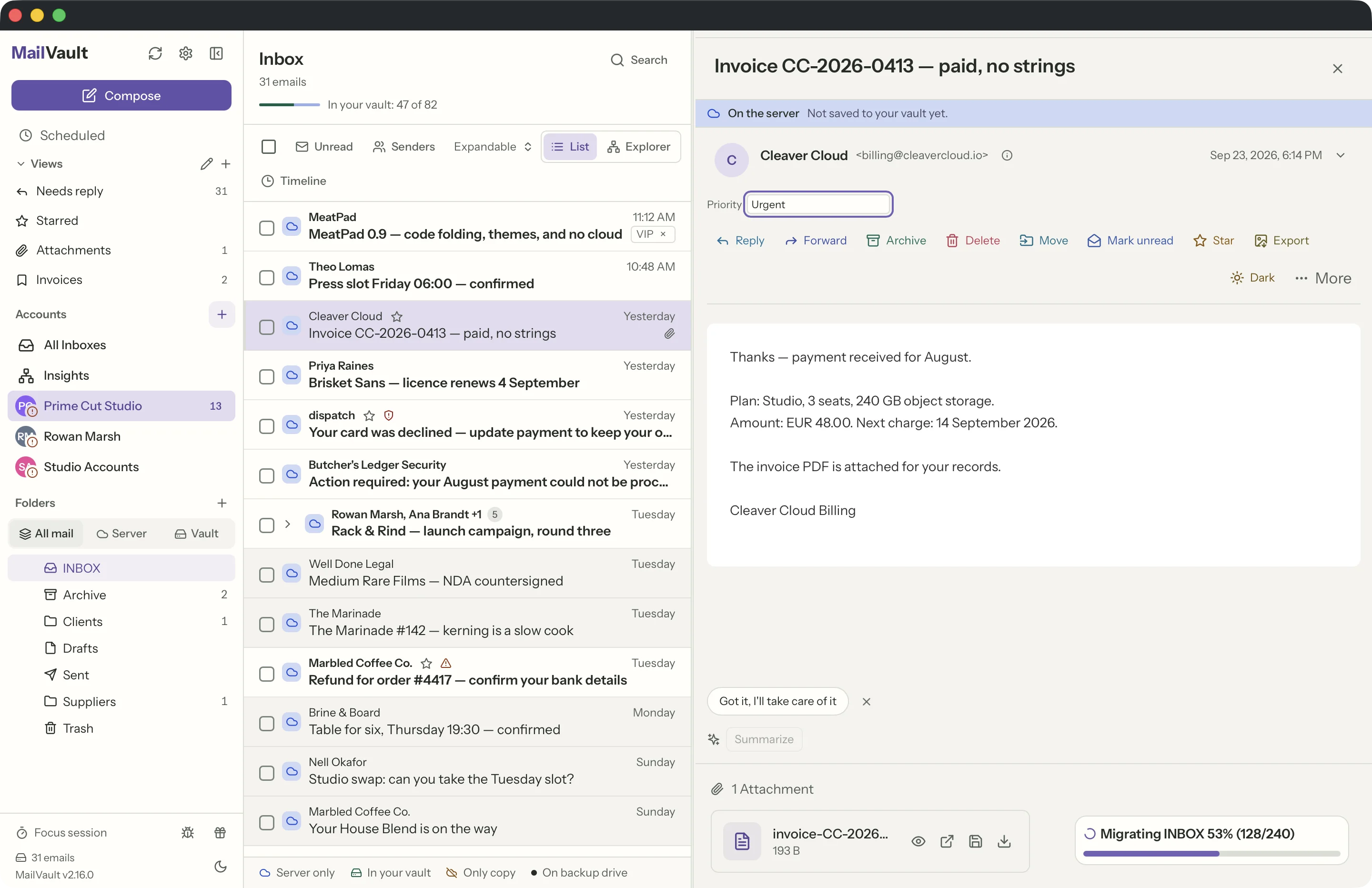This screenshot has height=888, width=1372.
Task: Click the Compose button
Action: point(121,96)
